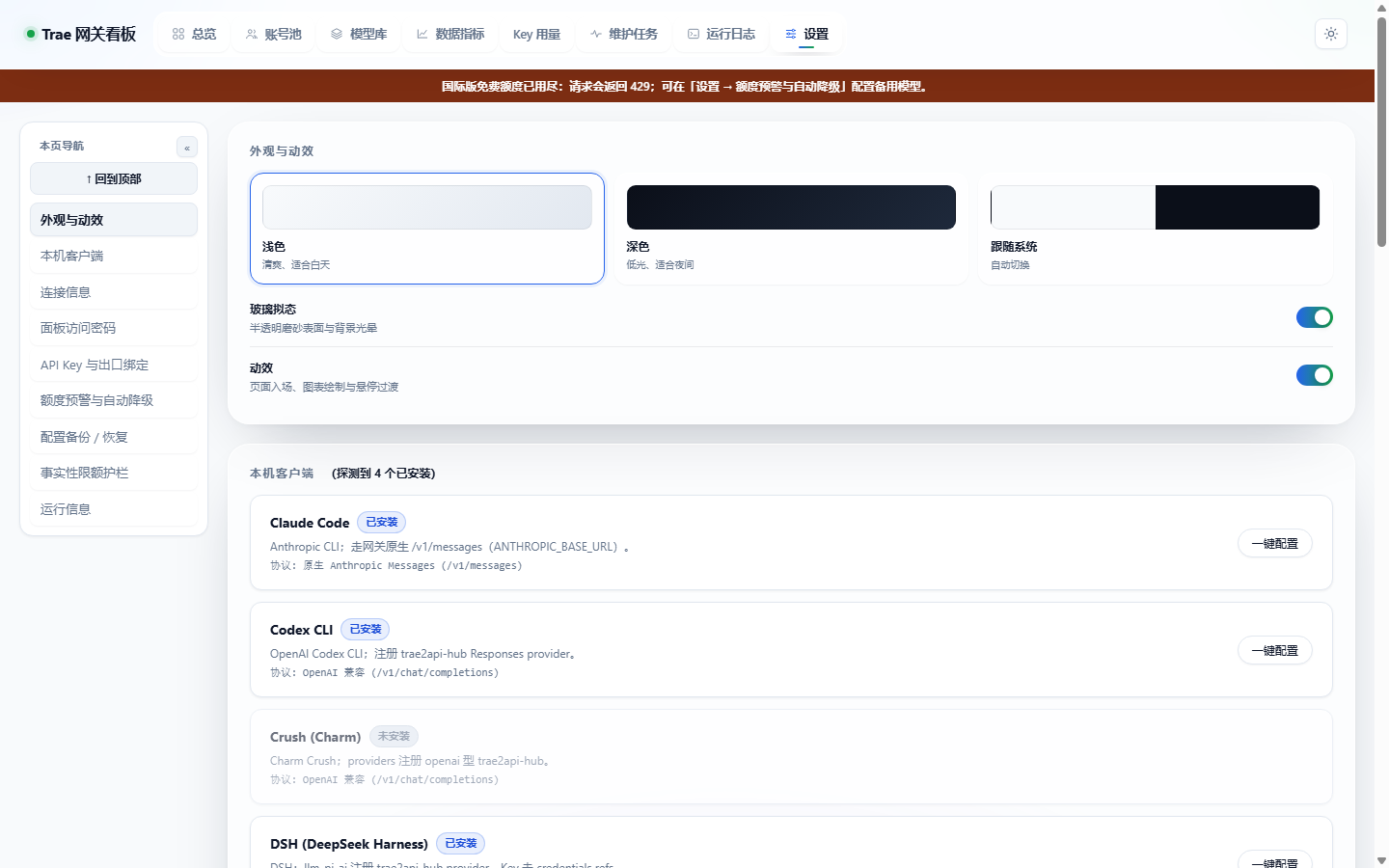The image size is (1389, 868).
Task: Collapse the 本页导航 sidebar panel
Action: pyautogui.click(x=187, y=148)
